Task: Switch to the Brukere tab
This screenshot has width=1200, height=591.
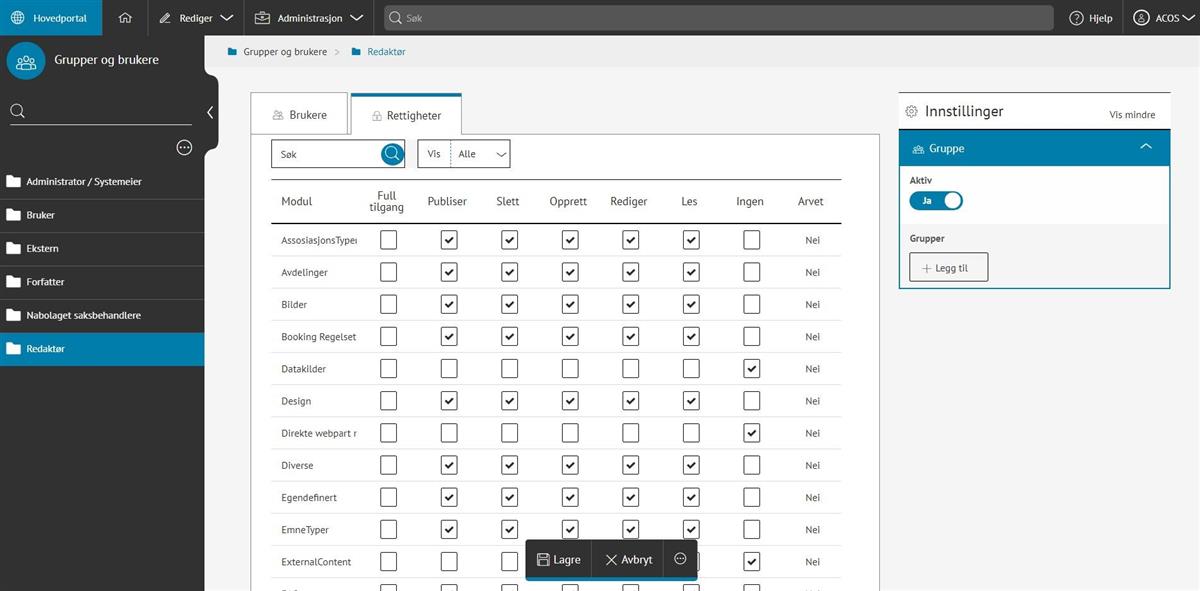Action: click(x=299, y=115)
